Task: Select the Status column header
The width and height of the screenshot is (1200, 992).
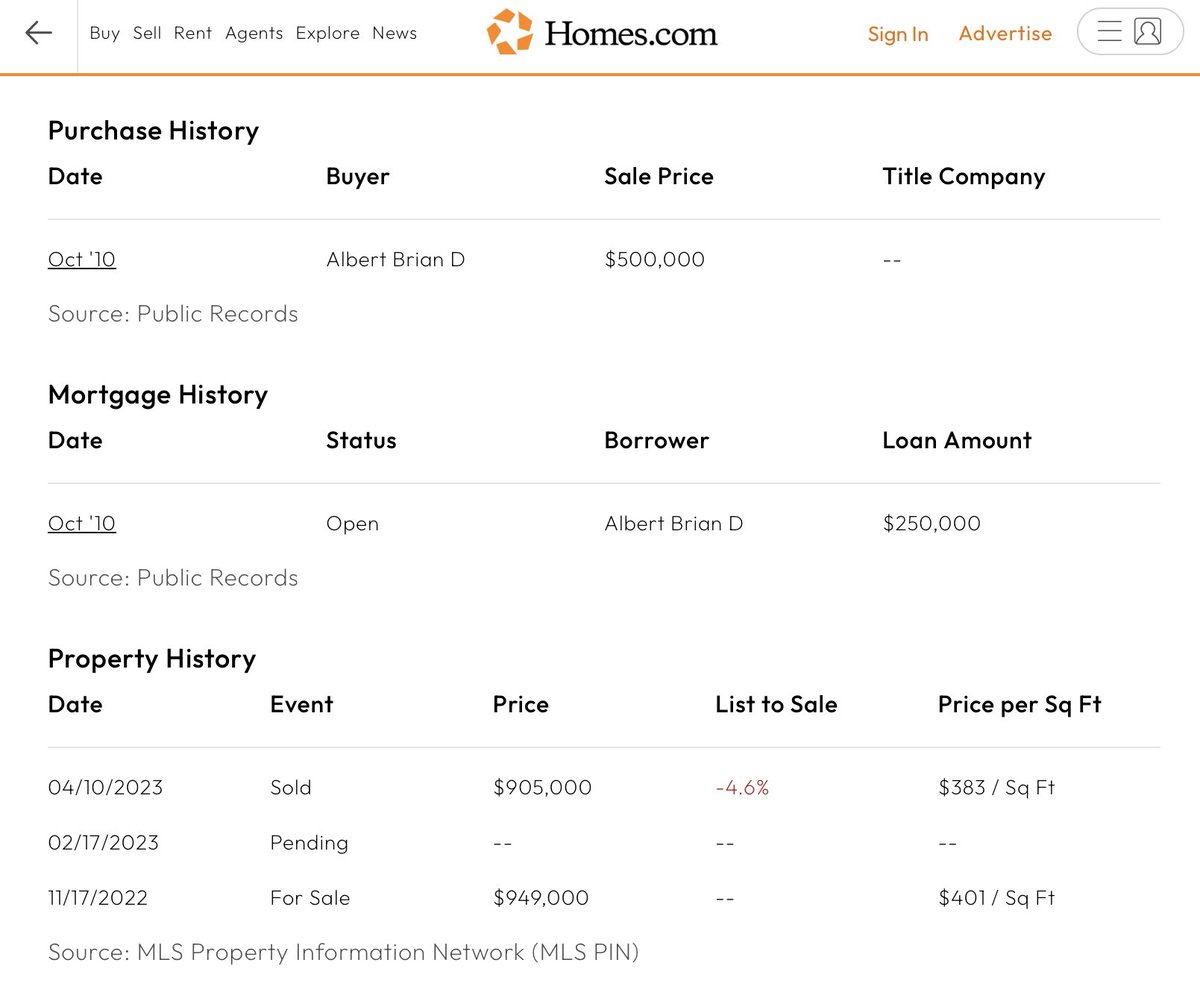Action: pos(361,441)
